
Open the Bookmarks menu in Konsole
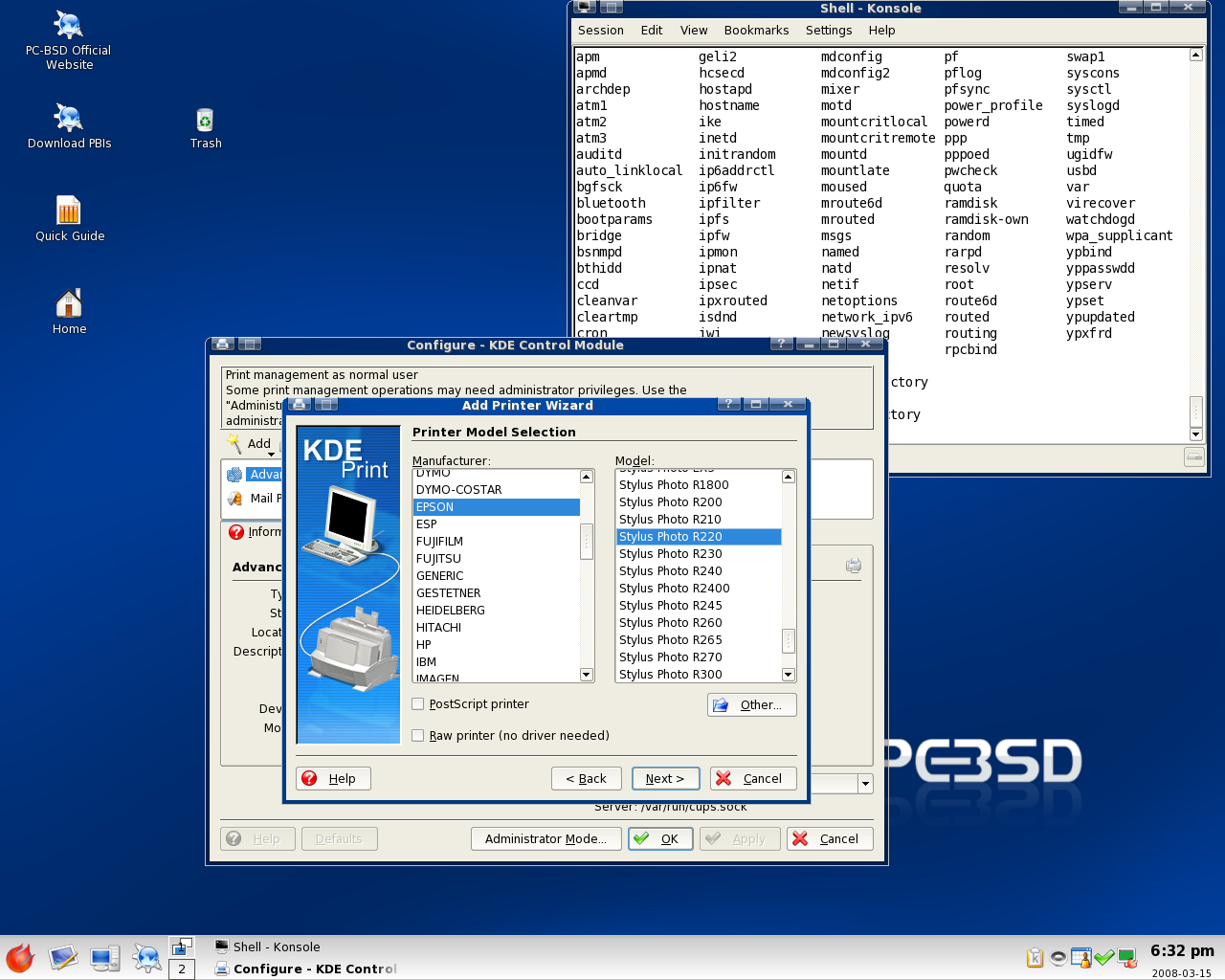pyautogui.click(x=757, y=31)
